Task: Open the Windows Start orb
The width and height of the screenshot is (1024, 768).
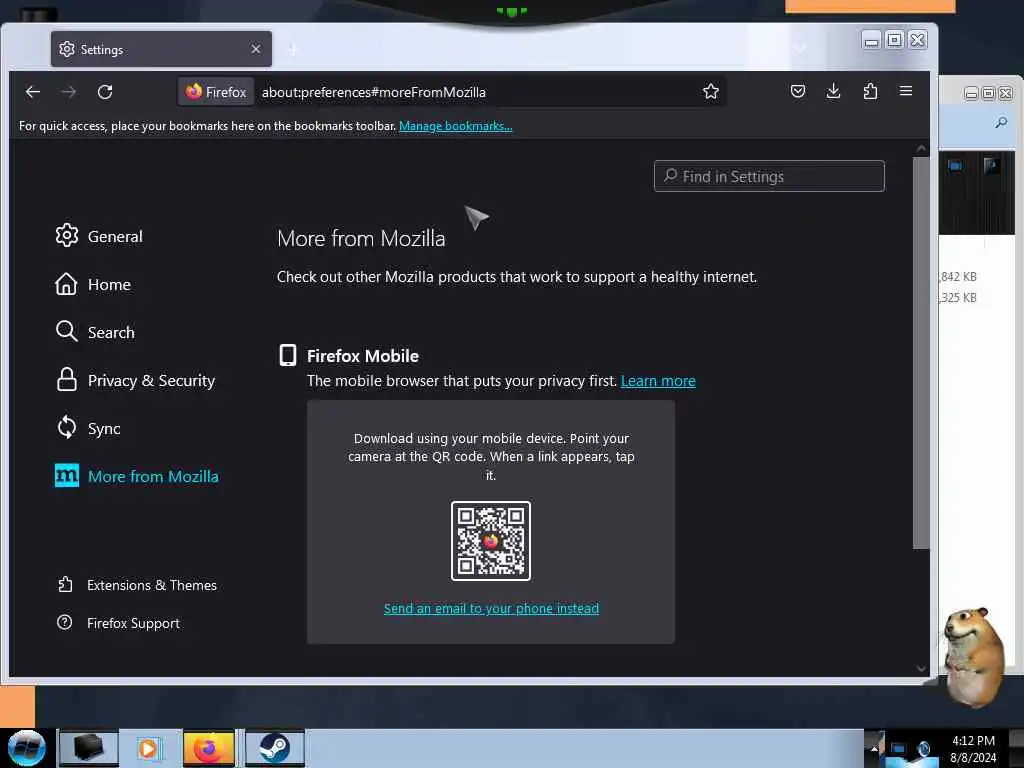Action: pos(27,748)
